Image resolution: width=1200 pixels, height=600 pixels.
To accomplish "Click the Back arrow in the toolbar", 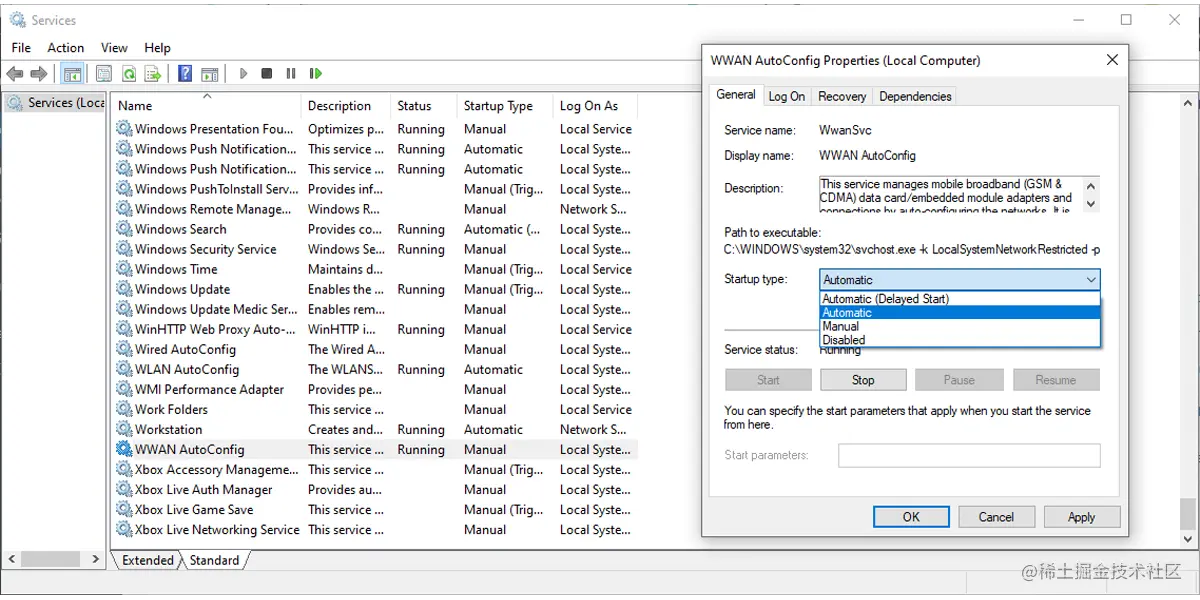I will (x=14, y=73).
